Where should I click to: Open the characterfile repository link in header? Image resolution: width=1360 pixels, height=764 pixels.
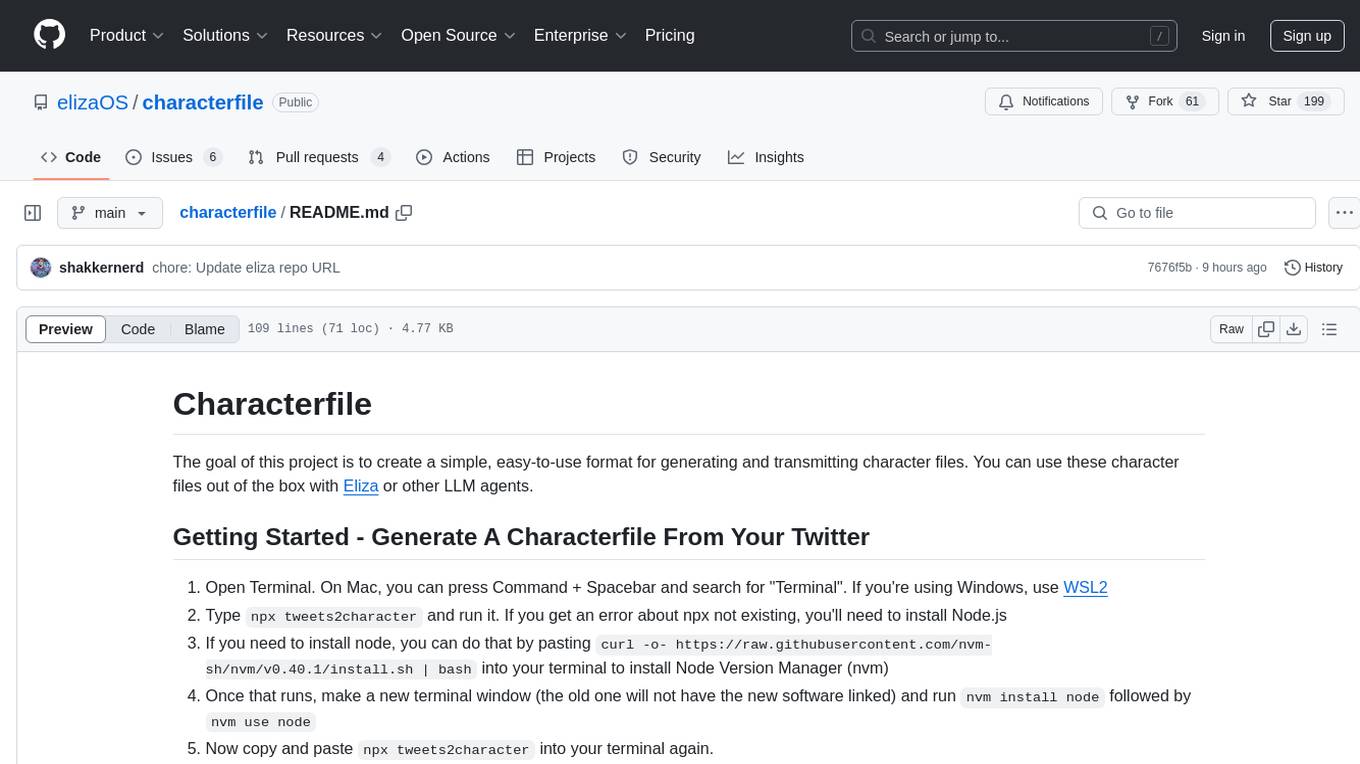click(x=203, y=102)
